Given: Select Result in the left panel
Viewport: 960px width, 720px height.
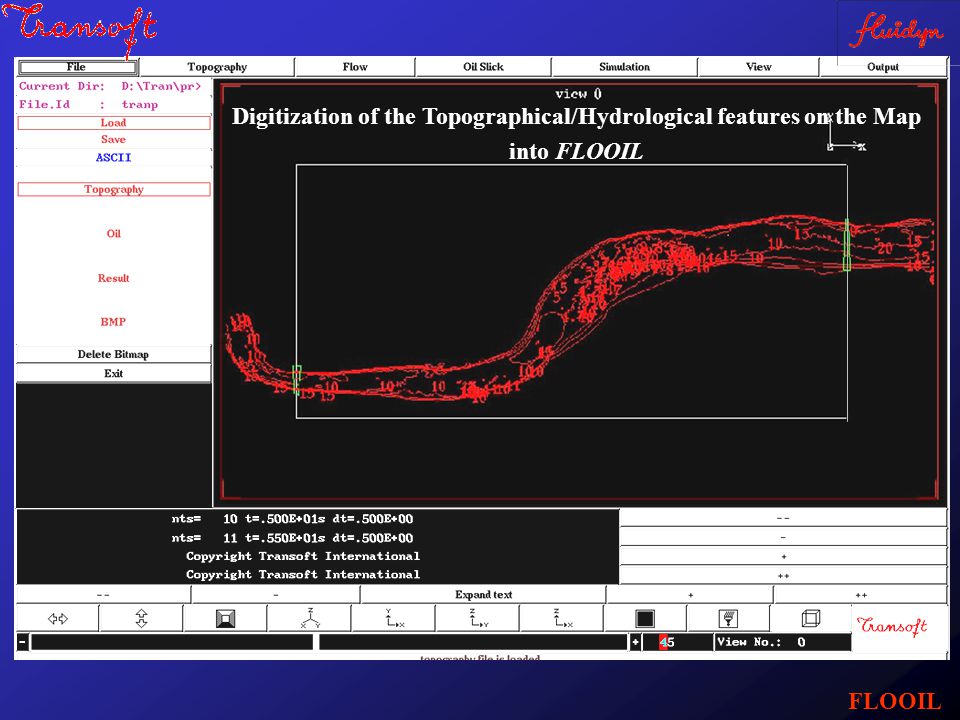Looking at the screenshot, I should (x=114, y=278).
